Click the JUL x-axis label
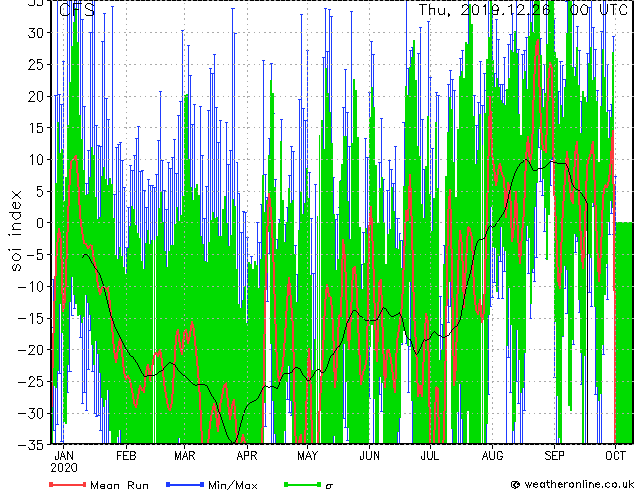Screen dimensions: 634x490 click(429, 456)
